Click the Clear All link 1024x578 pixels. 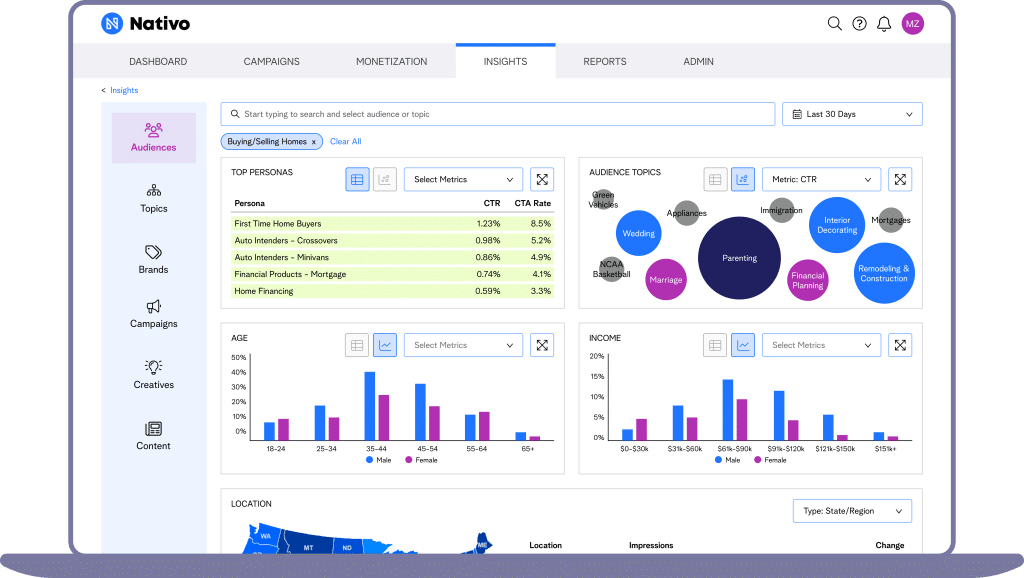345,141
